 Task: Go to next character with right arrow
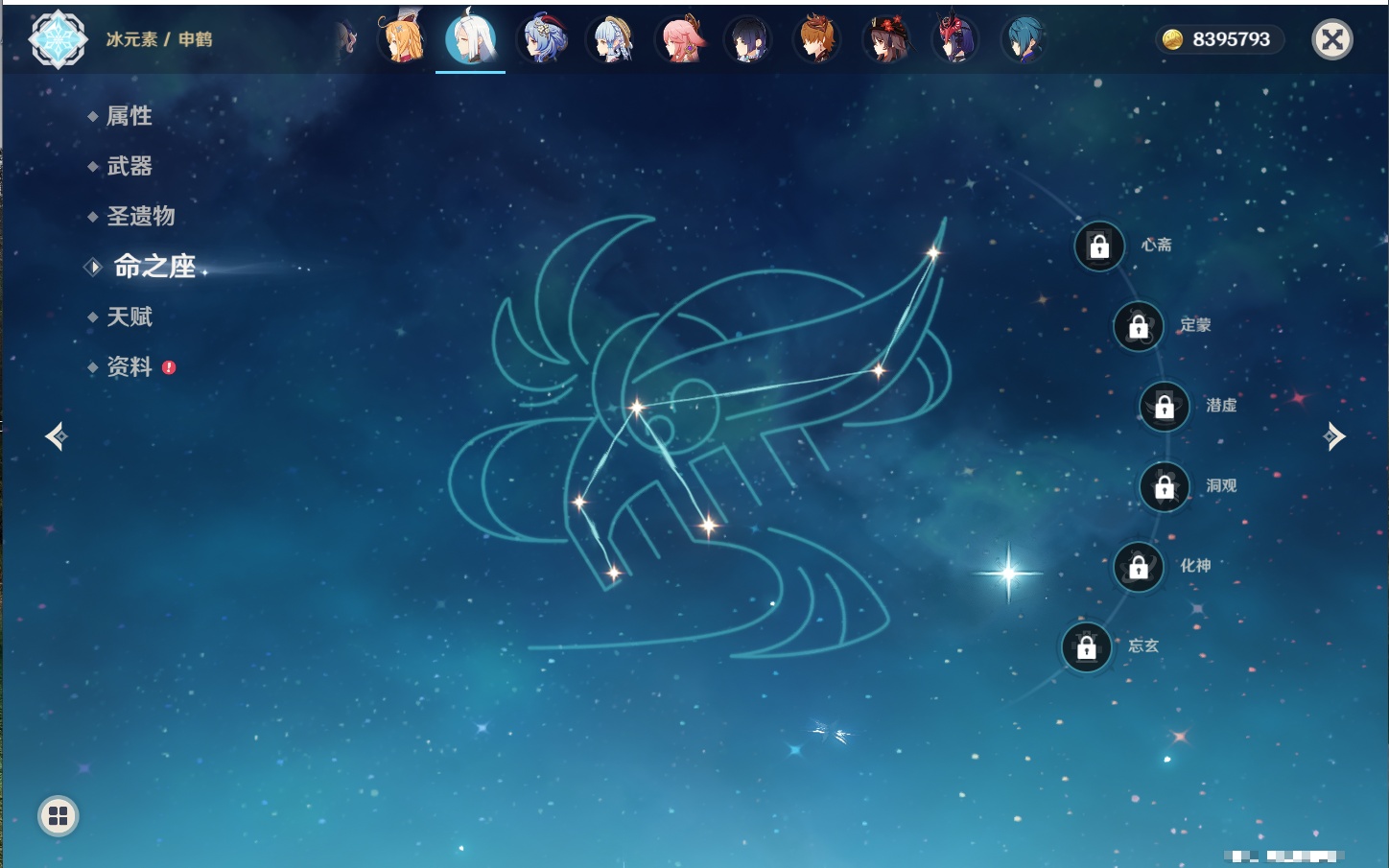1334,437
